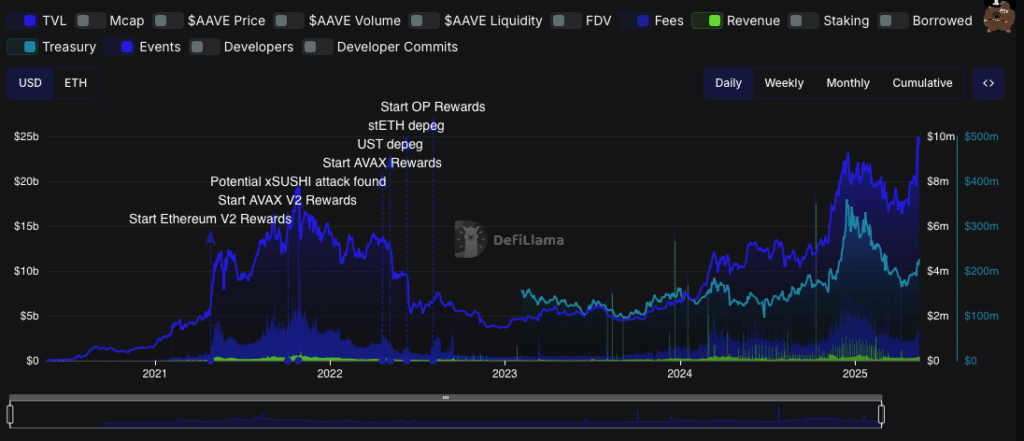Grab the left range slider handle
The image size is (1024, 441).
[x=10, y=414]
